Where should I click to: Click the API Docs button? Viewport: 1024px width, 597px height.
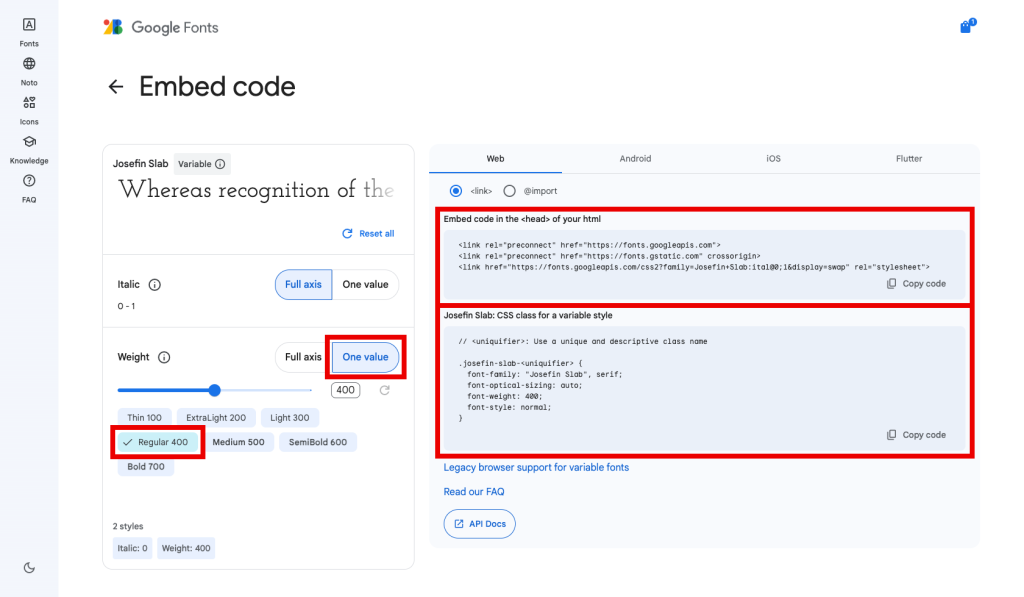tap(480, 524)
